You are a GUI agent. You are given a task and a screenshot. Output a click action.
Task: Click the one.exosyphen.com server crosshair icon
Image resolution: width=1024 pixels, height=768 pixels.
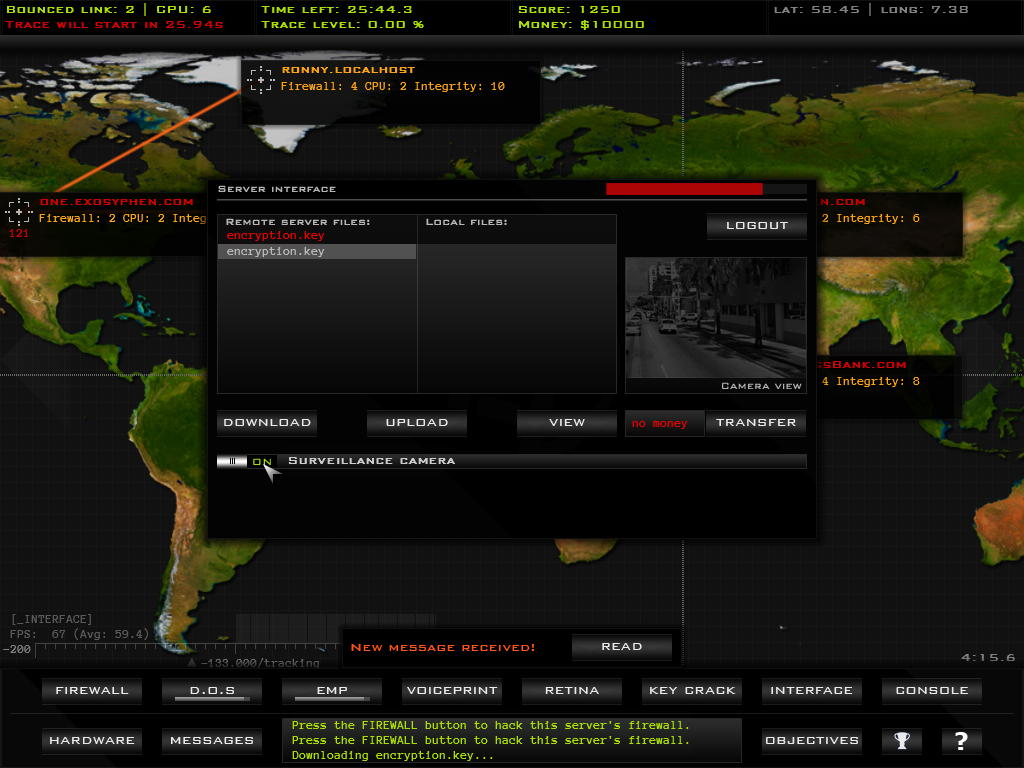tap(19, 211)
